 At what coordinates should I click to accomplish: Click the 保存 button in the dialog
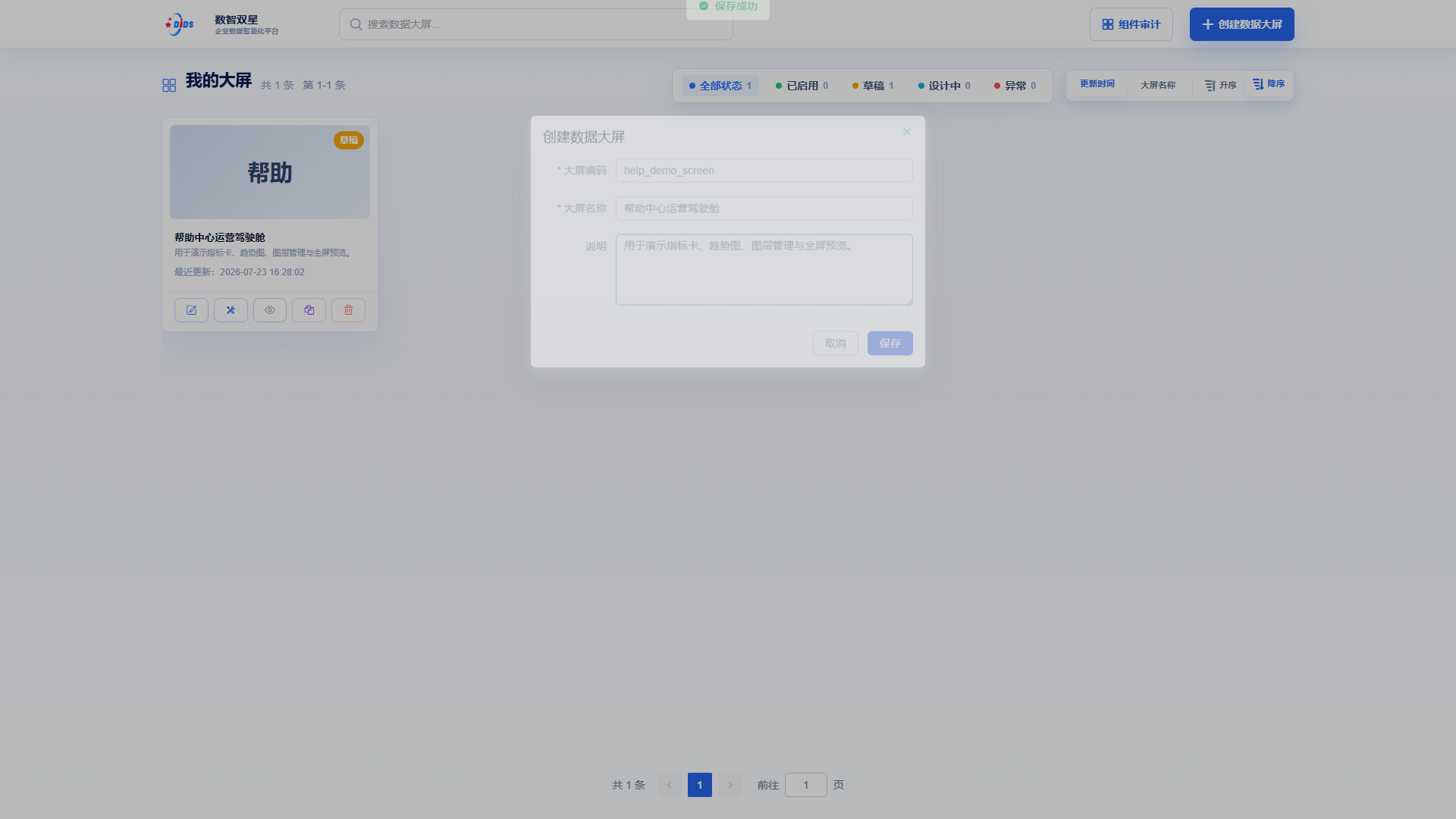[x=890, y=344]
